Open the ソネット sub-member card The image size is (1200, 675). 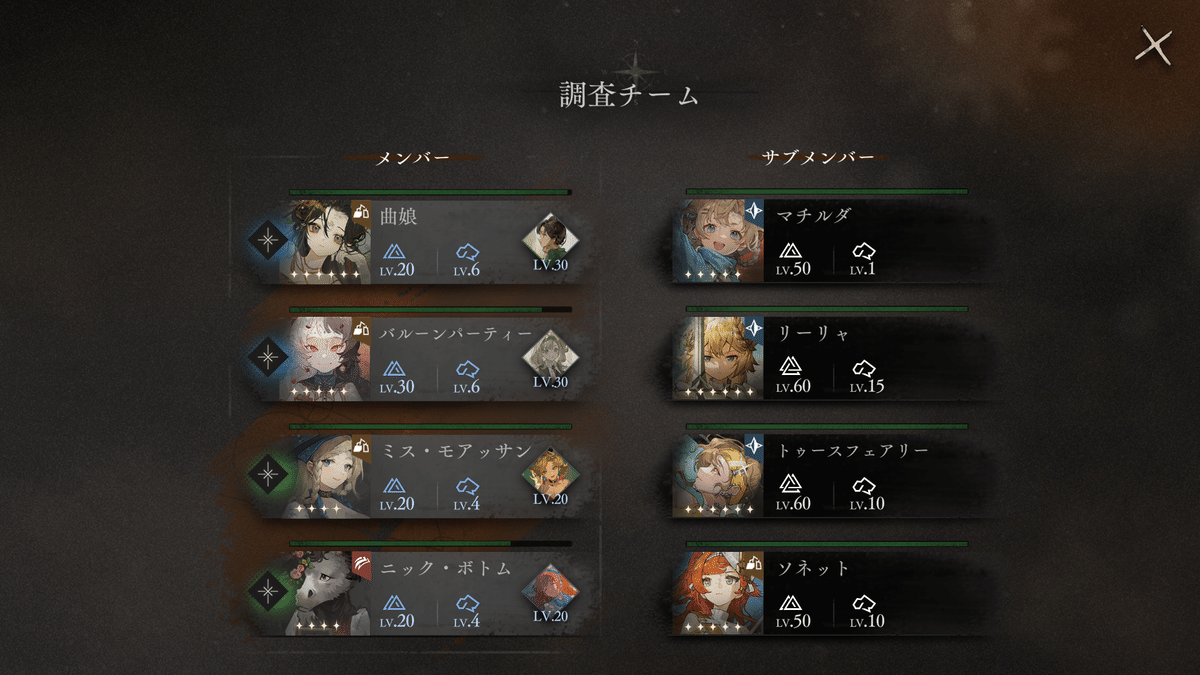pos(820,594)
